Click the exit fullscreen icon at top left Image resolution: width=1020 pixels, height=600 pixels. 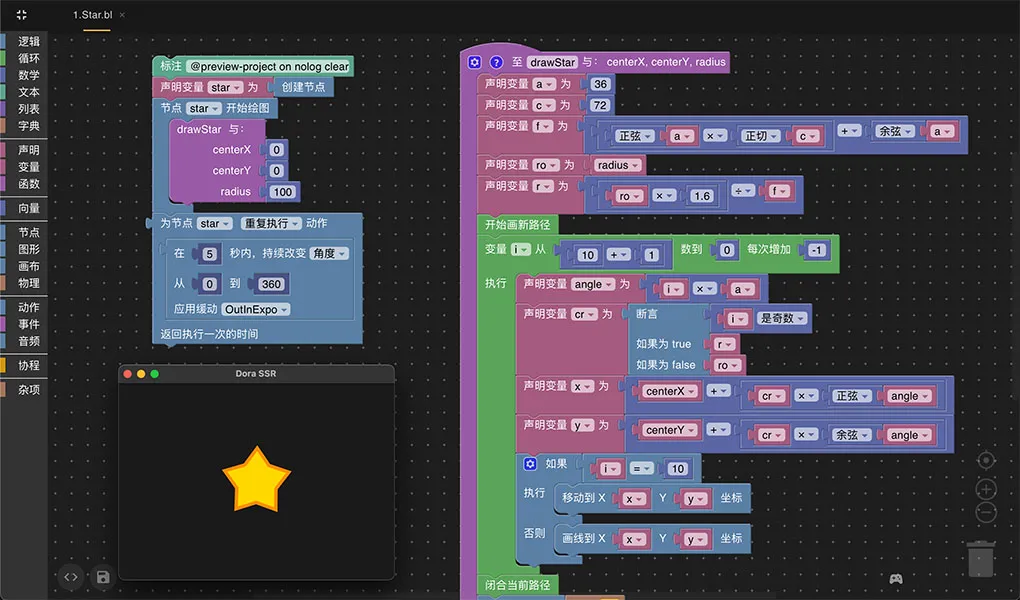21,14
